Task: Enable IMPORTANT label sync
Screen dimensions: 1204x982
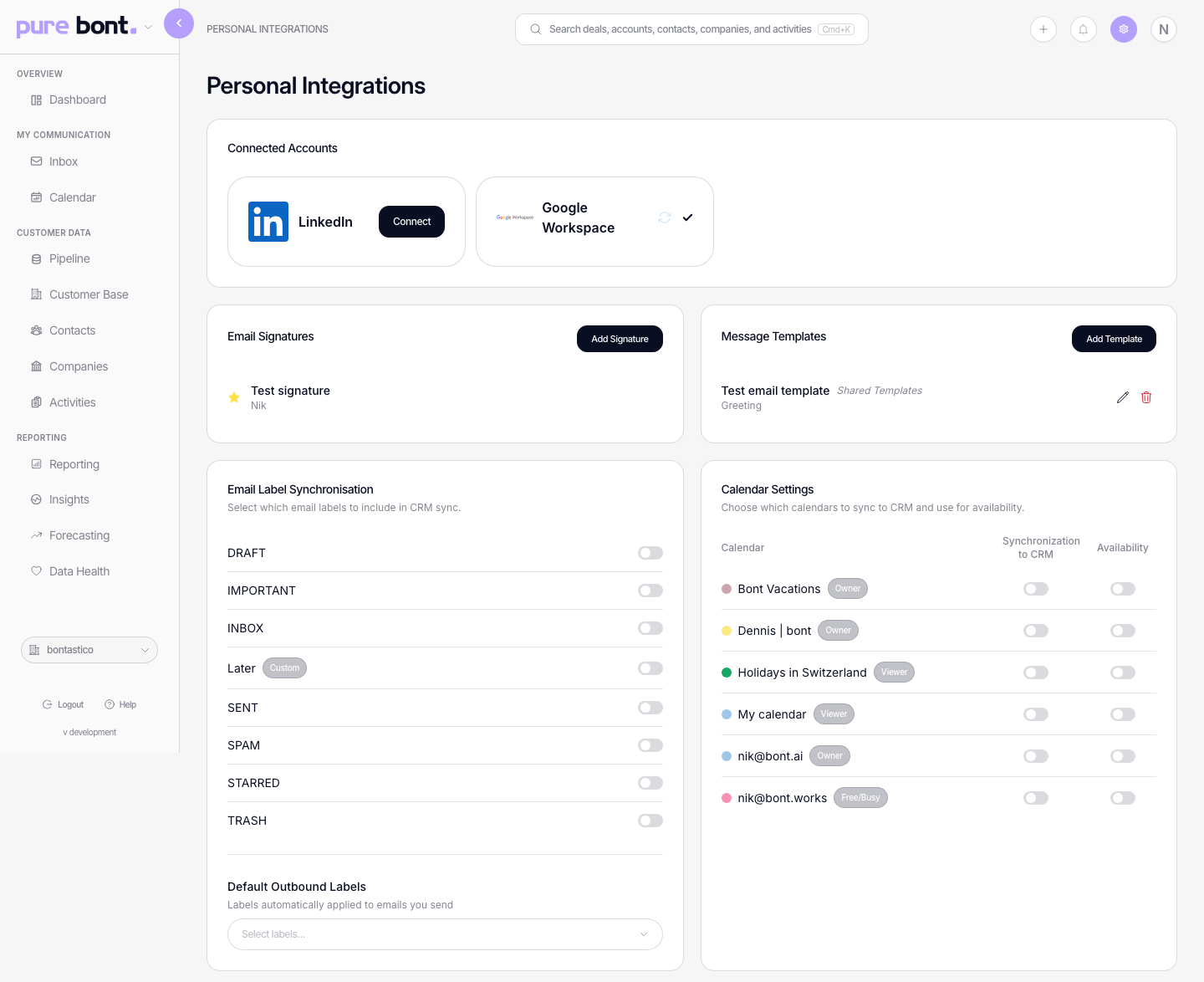Action: click(x=650, y=591)
